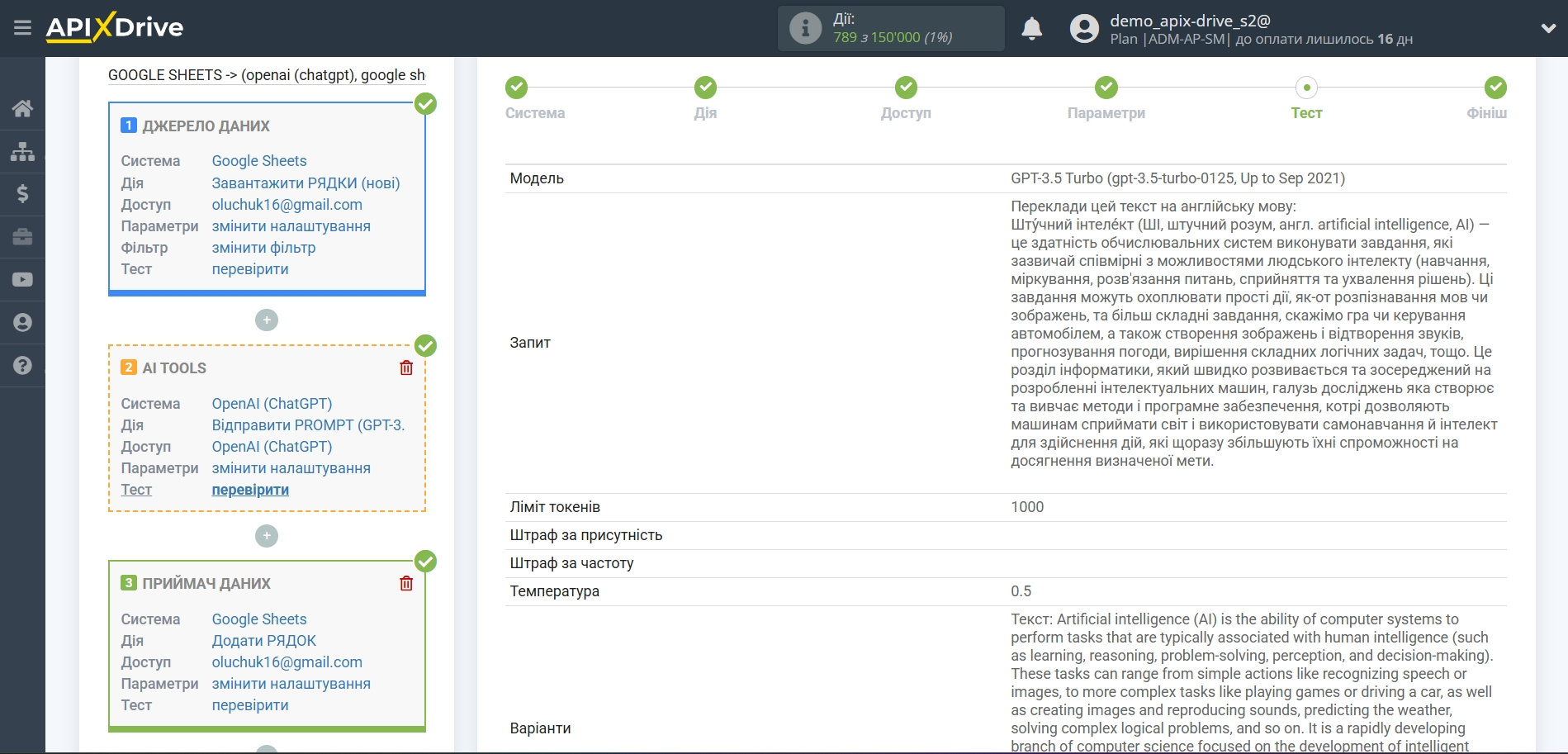Select the Тест step
This screenshot has height=754, width=1568.
tap(1306, 88)
